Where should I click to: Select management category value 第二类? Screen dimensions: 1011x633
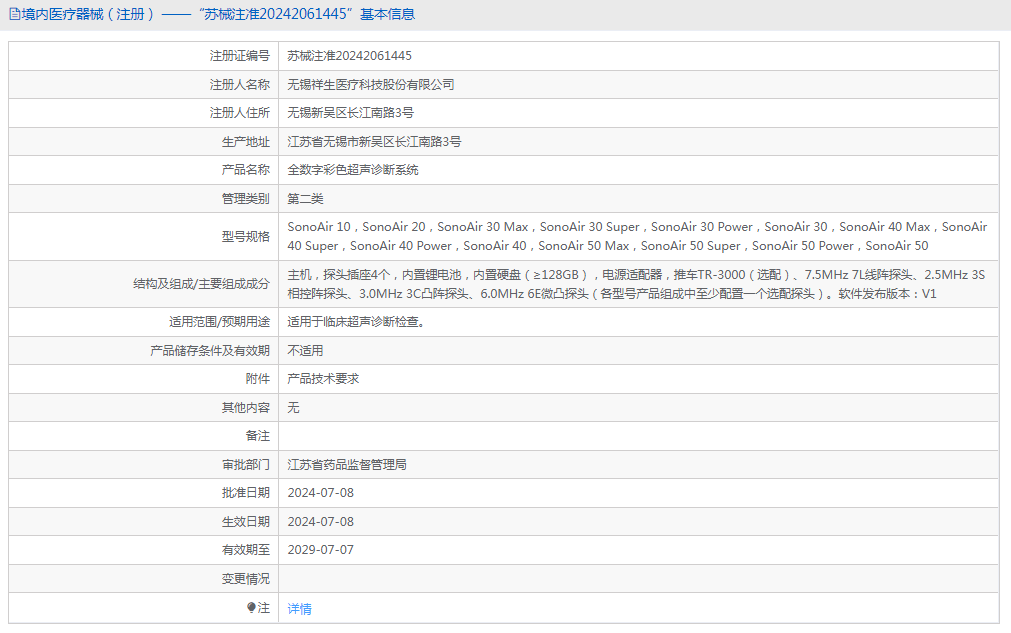[305, 199]
